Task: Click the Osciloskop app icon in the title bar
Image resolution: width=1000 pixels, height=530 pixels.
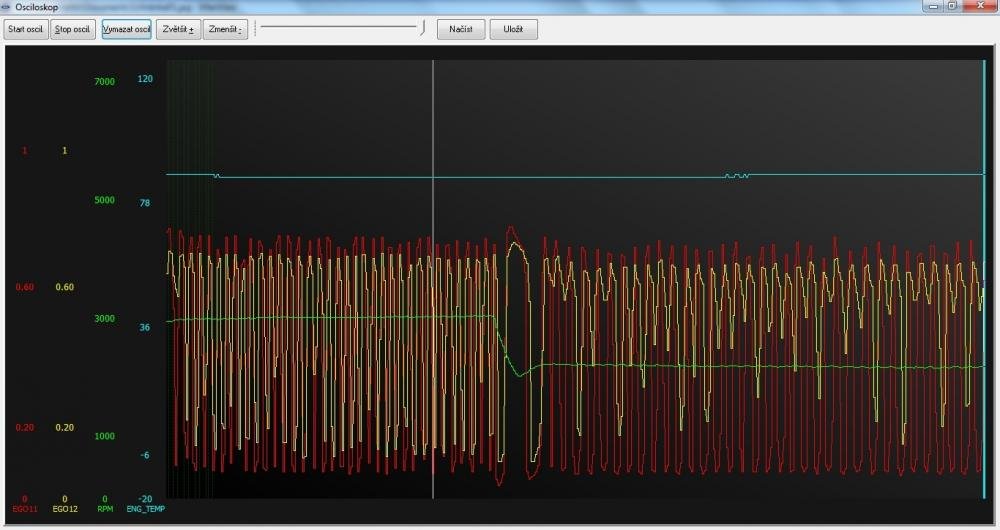Action: 7,7
